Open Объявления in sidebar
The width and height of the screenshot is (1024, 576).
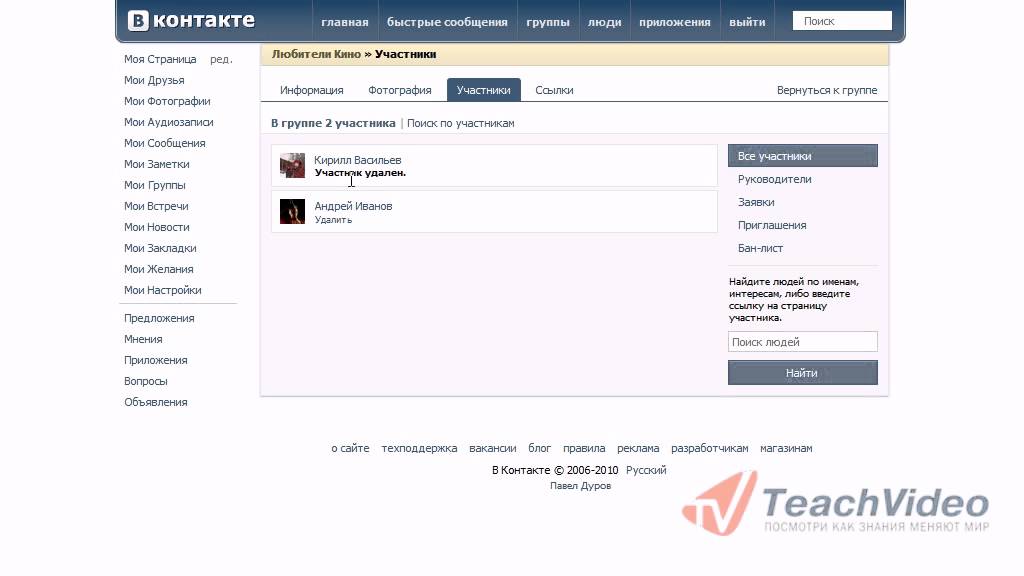tap(155, 402)
